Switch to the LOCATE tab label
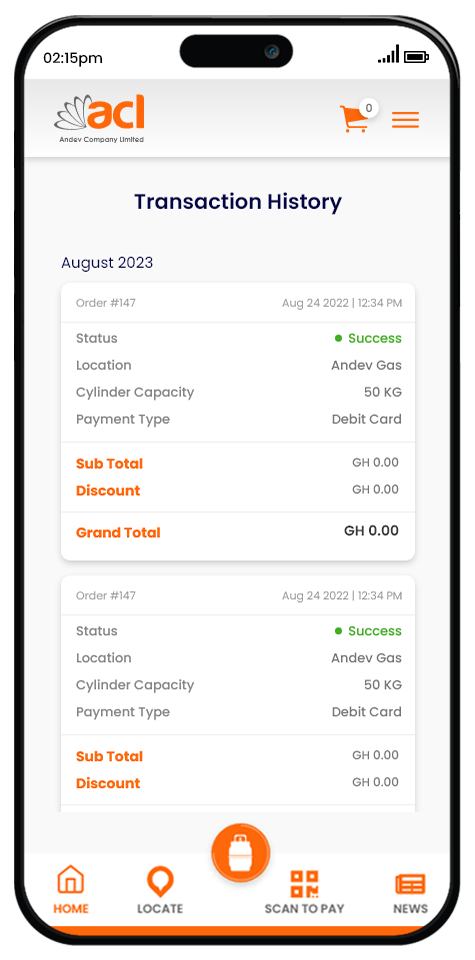This screenshot has height=960, width=475. [160, 909]
